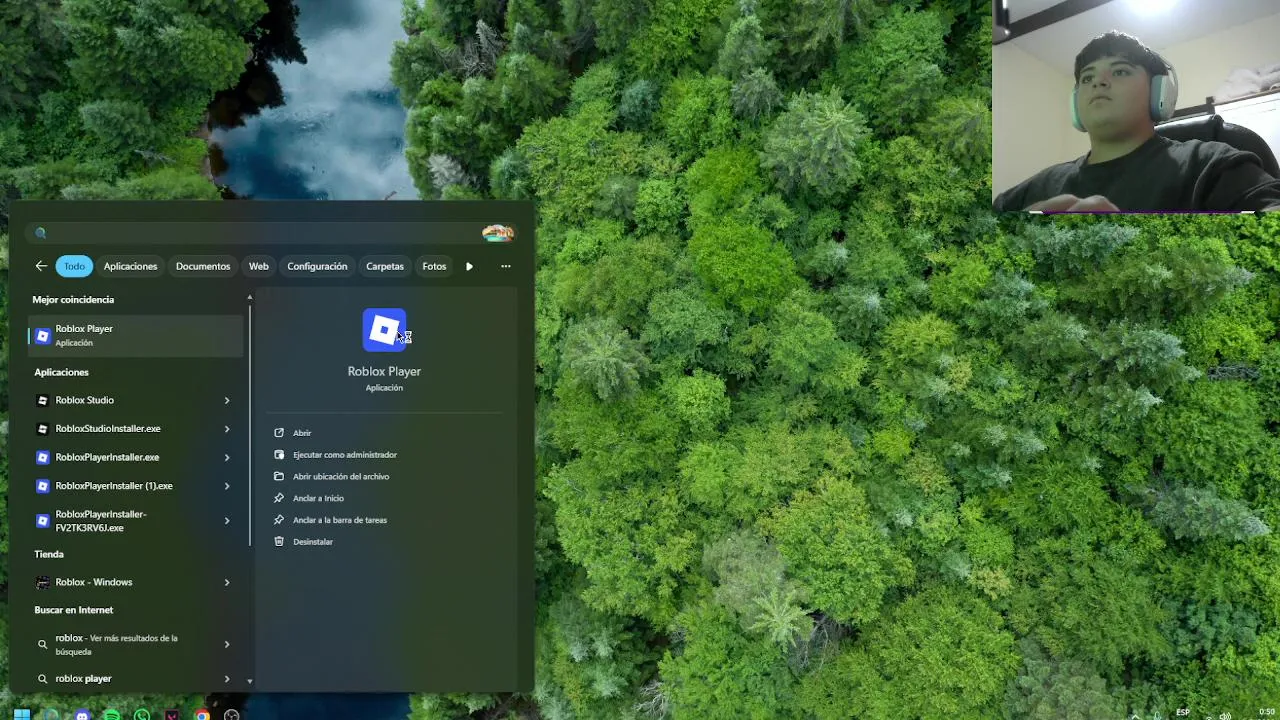Expand RobloxStudioInstaller.exe result chevron
1280x720 pixels.
(x=227, y=429)
